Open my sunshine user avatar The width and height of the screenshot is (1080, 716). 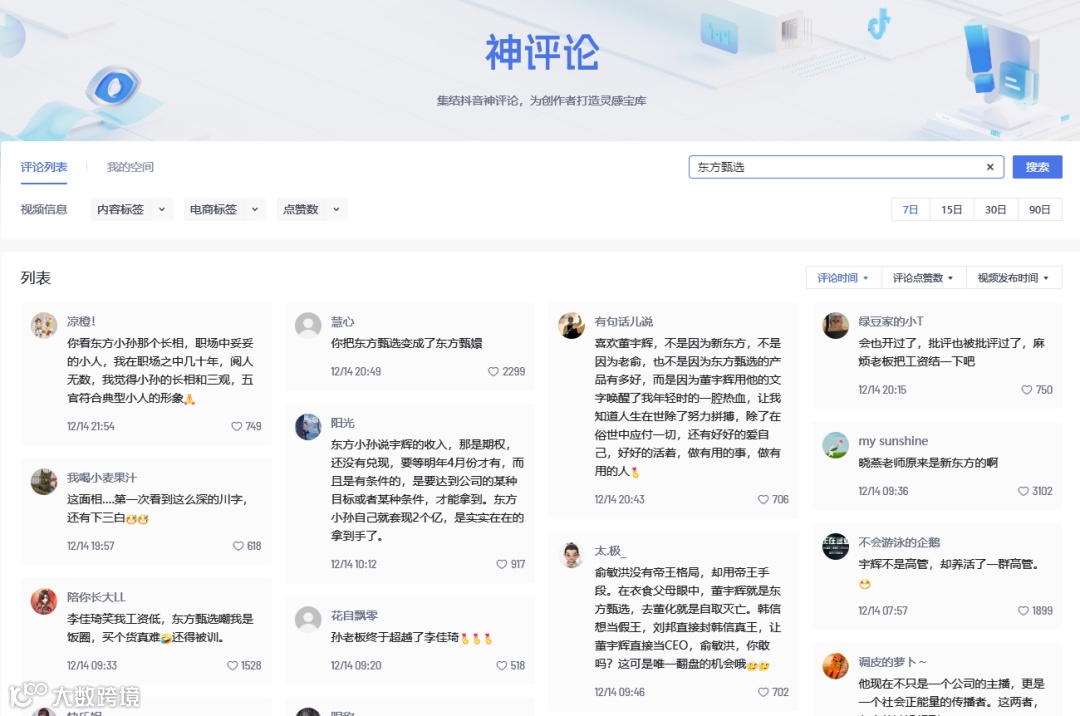[835, 445]
